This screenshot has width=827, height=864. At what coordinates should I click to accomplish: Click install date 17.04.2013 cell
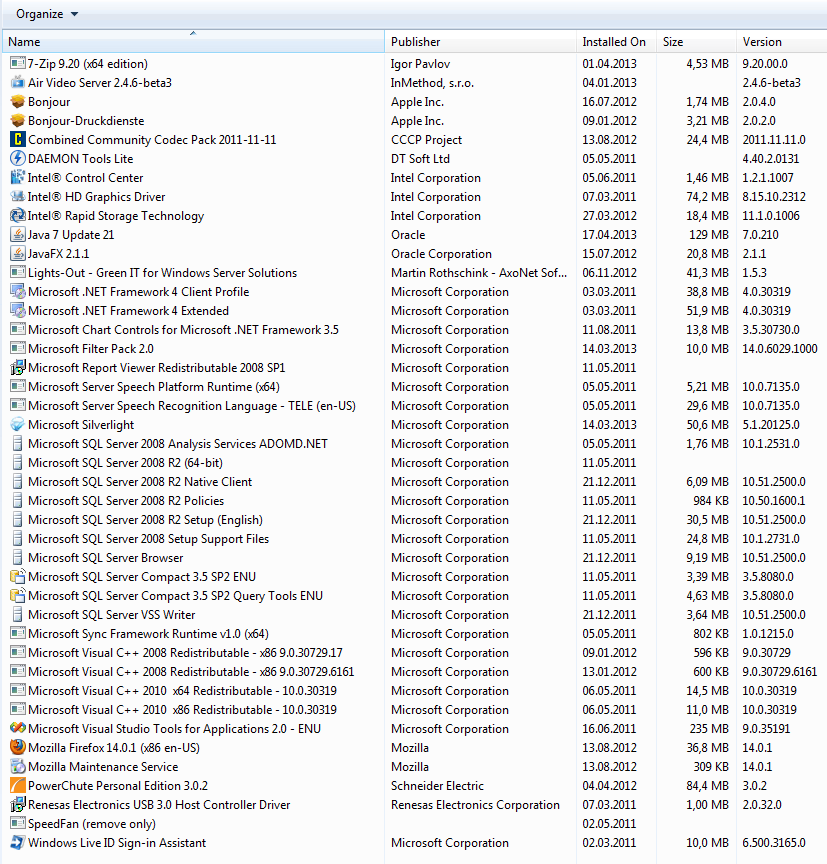pos(609,235)
